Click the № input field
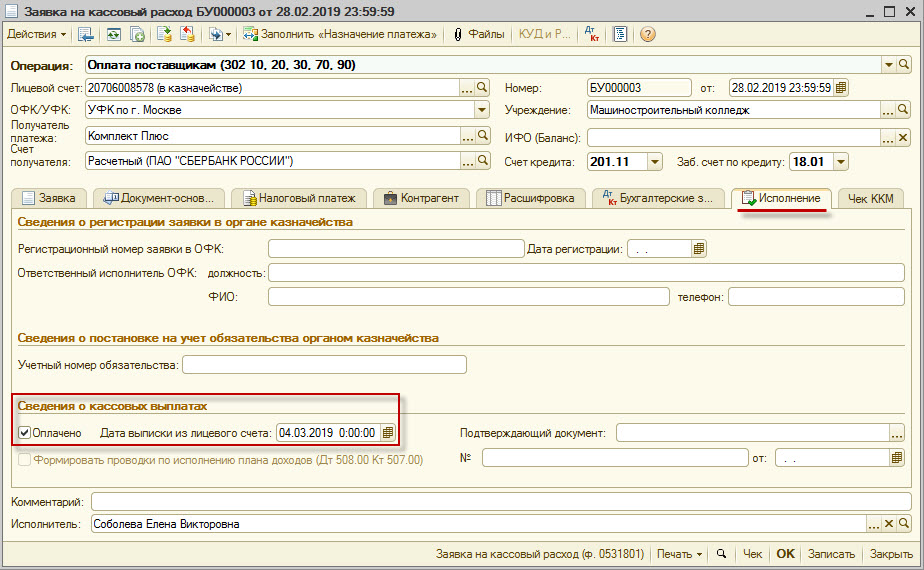This screenshot has width=924, height=570. (615, 457)
